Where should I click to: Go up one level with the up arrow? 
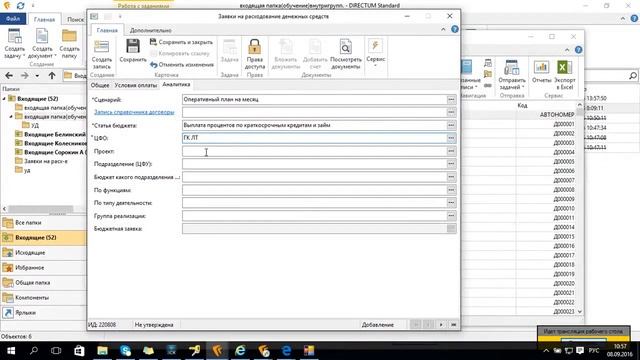(52, 76)
